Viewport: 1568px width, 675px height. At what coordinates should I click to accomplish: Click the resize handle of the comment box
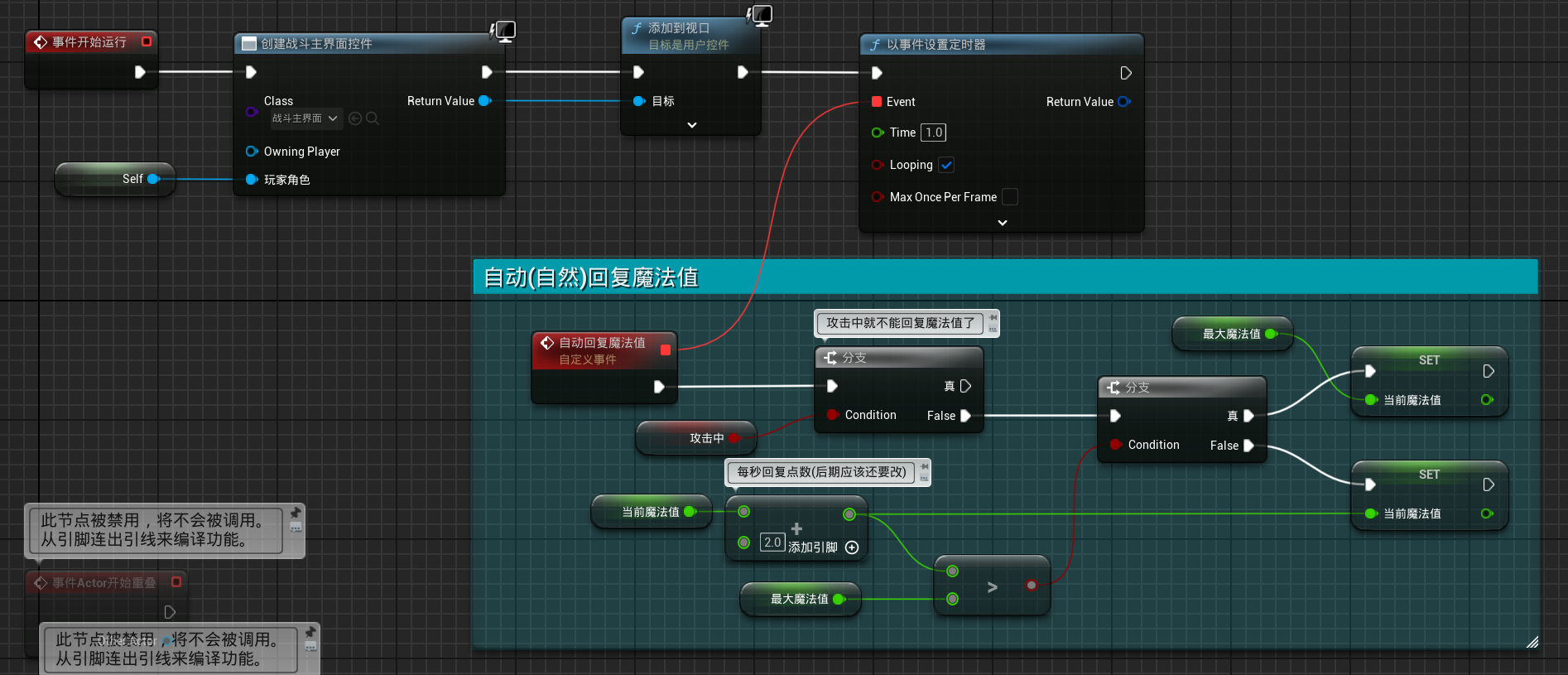(x=1532, y=642)
